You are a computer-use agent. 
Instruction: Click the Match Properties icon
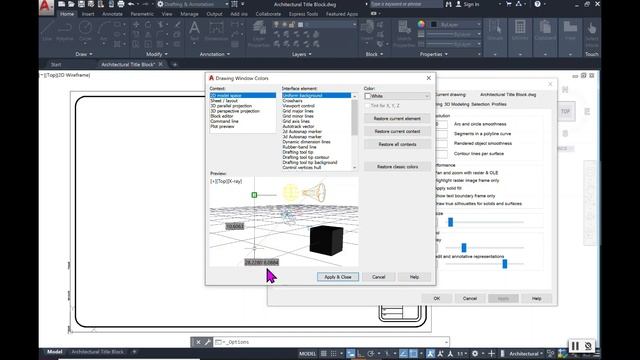click(x=404, y=33)
